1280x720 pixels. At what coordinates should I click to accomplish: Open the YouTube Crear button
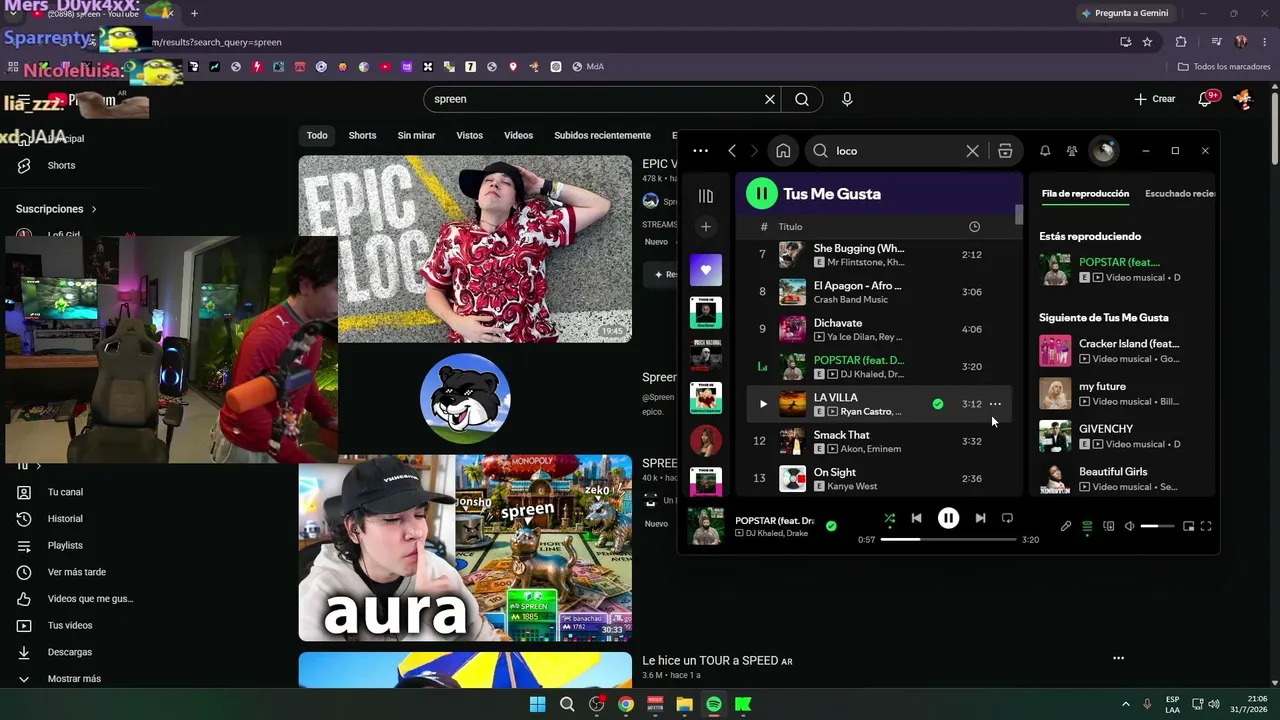[x=1155, y=99]
